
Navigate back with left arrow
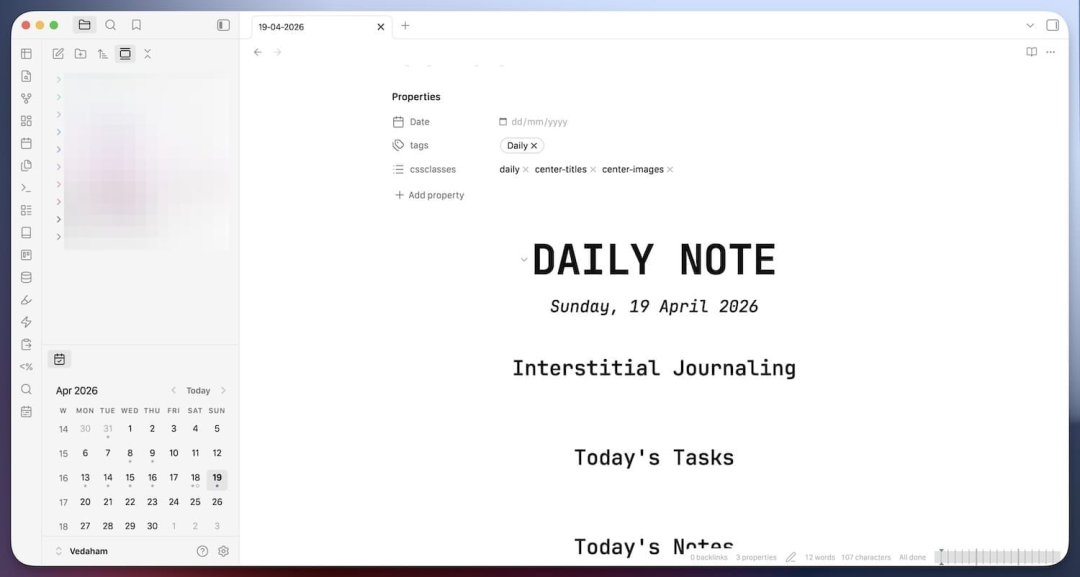(258, 52)
